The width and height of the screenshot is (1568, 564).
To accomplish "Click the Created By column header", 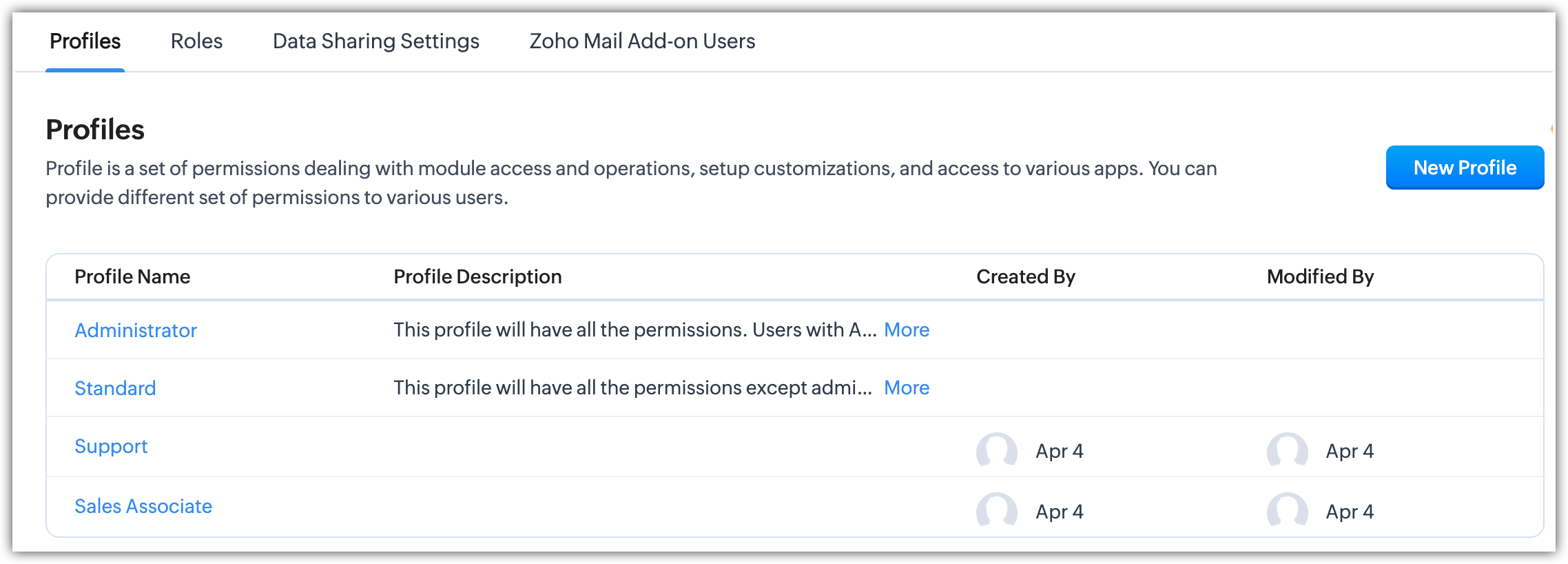I will click(1025, 277).
